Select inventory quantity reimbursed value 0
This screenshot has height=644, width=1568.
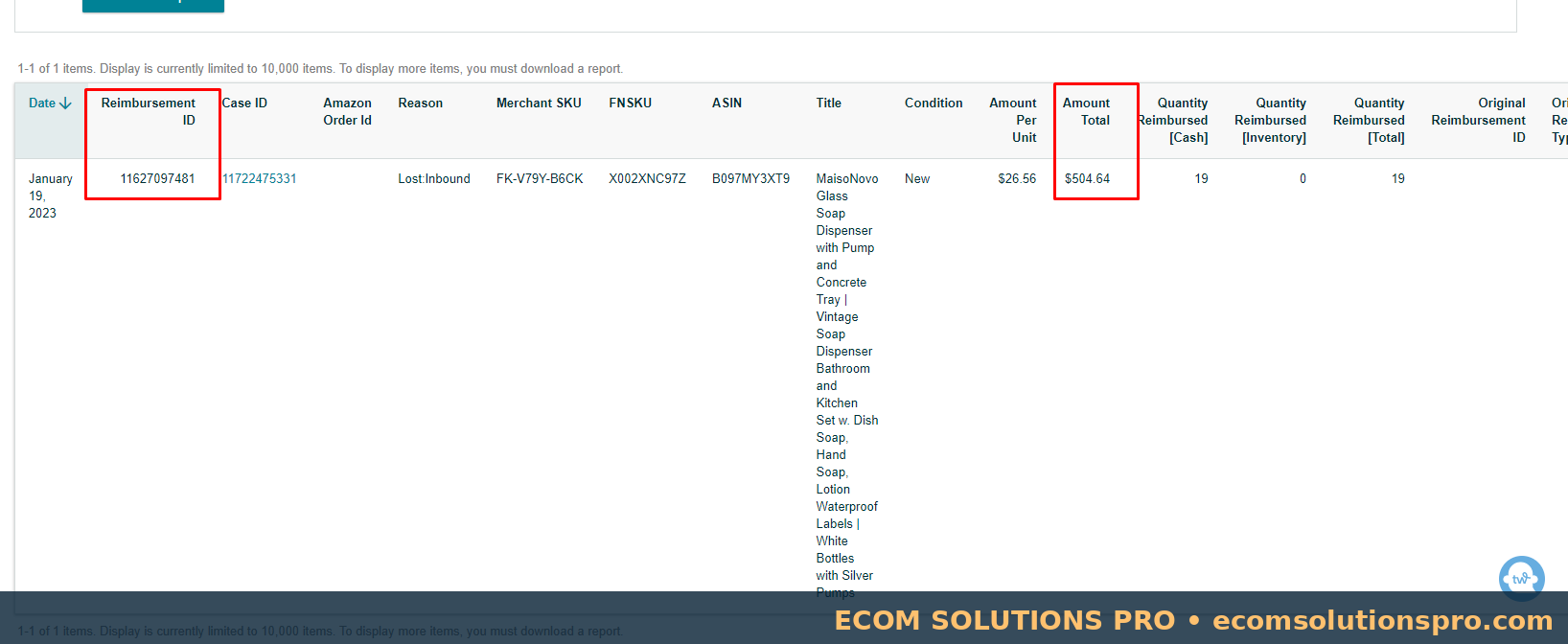click(x=1303, y=178)
